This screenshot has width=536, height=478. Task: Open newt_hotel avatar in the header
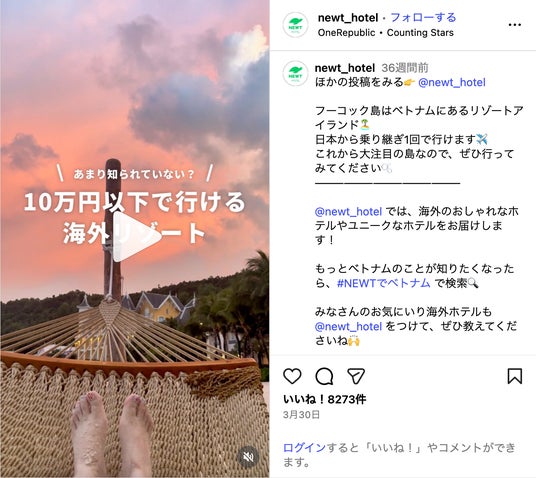point(296,25)
